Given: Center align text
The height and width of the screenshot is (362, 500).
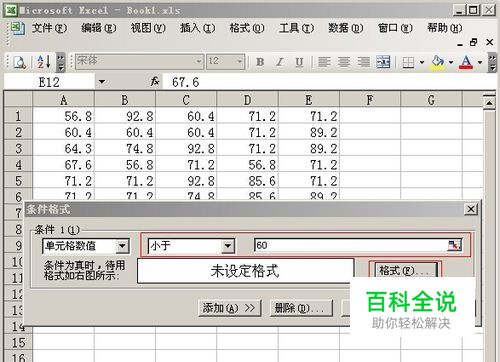Looking at the screenshot, I should (x=344, y=62).
